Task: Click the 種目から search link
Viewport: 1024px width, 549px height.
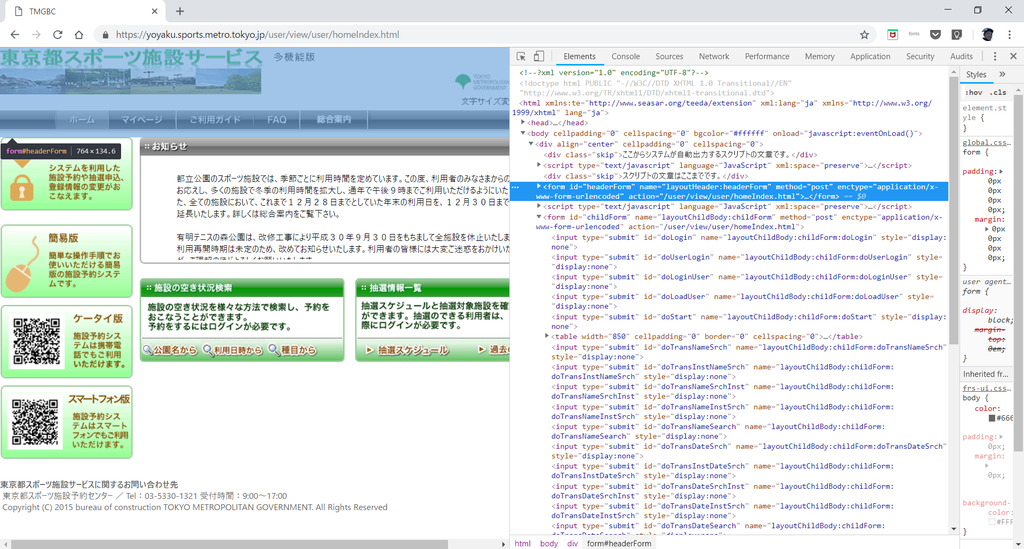Action: (x=292, y=350)
